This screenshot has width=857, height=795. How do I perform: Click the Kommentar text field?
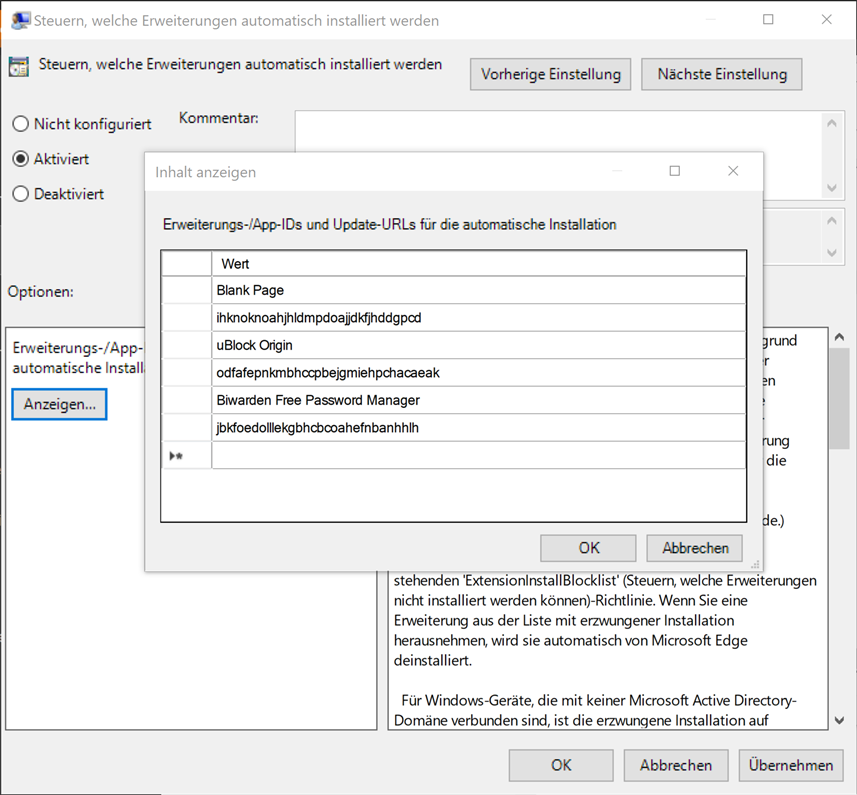(x=557, y=131)
